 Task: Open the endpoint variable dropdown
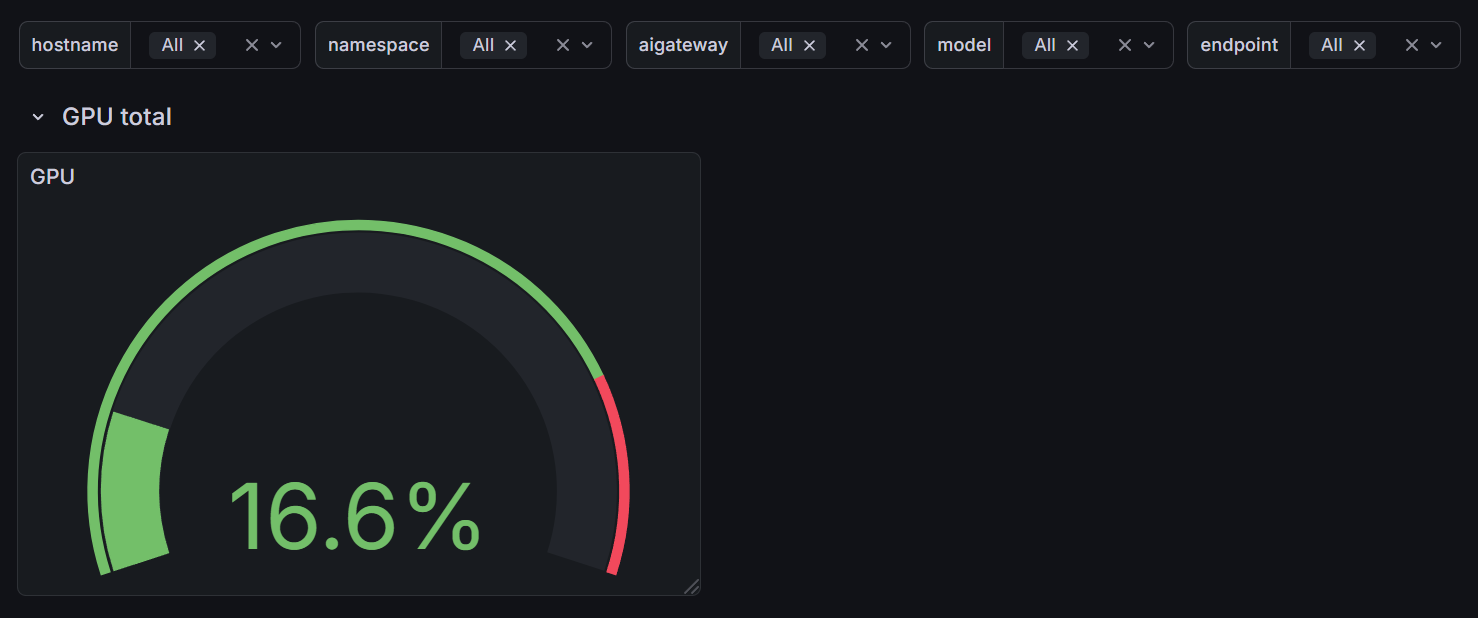[1437, 45]
